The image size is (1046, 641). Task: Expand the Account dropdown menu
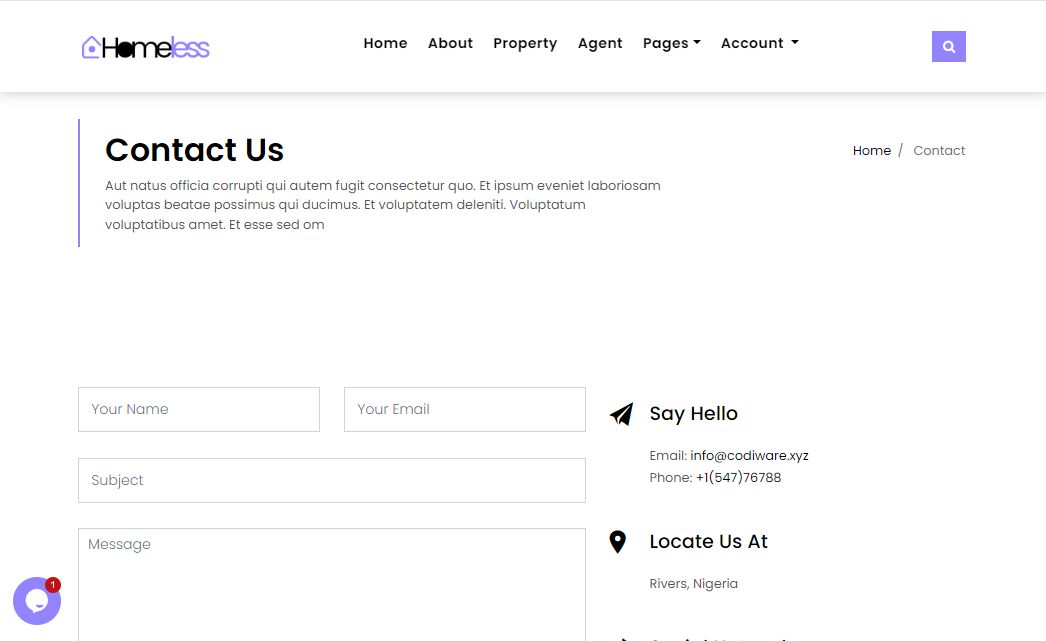coord(759,43)
